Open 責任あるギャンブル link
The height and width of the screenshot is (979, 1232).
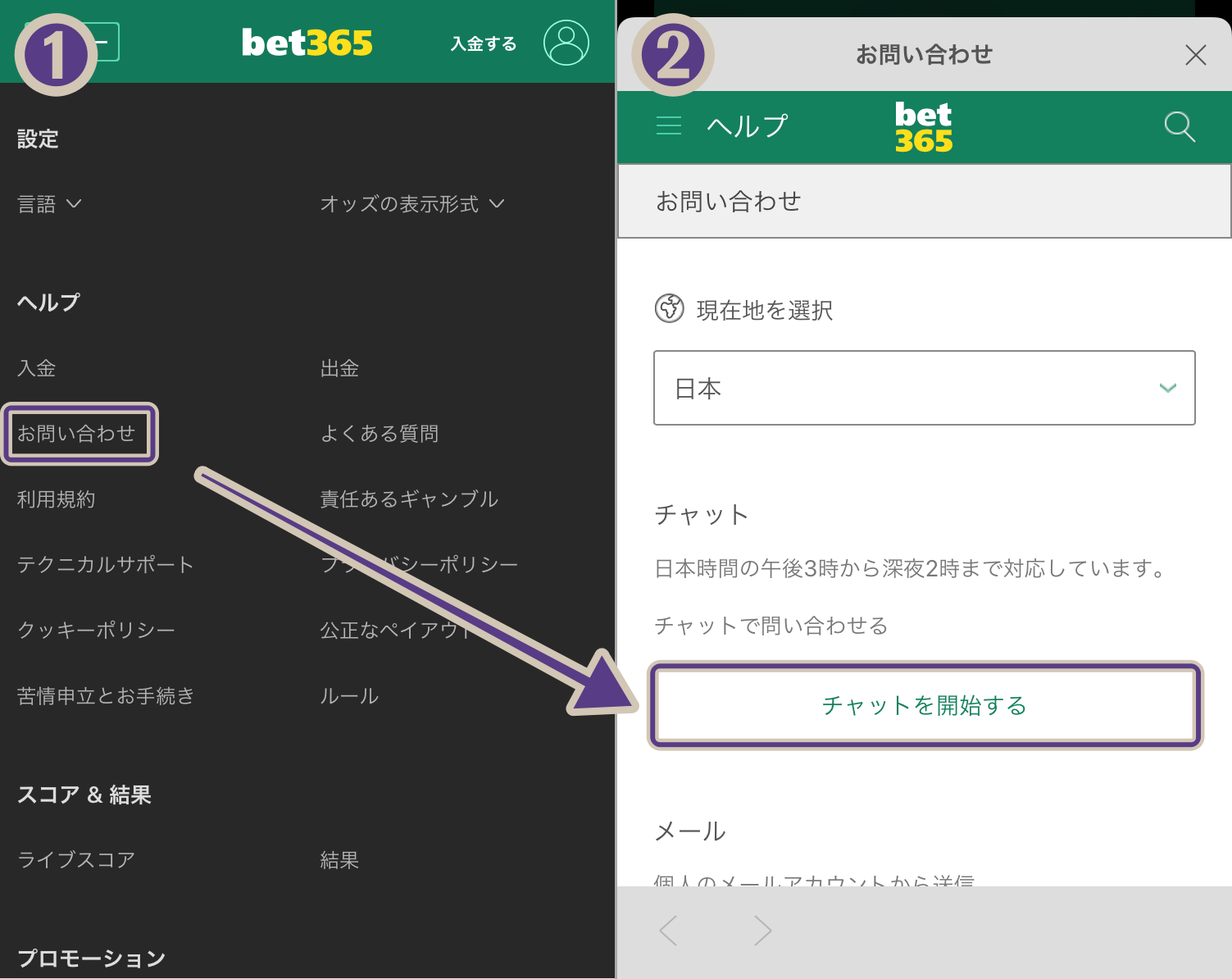(409, 499)
